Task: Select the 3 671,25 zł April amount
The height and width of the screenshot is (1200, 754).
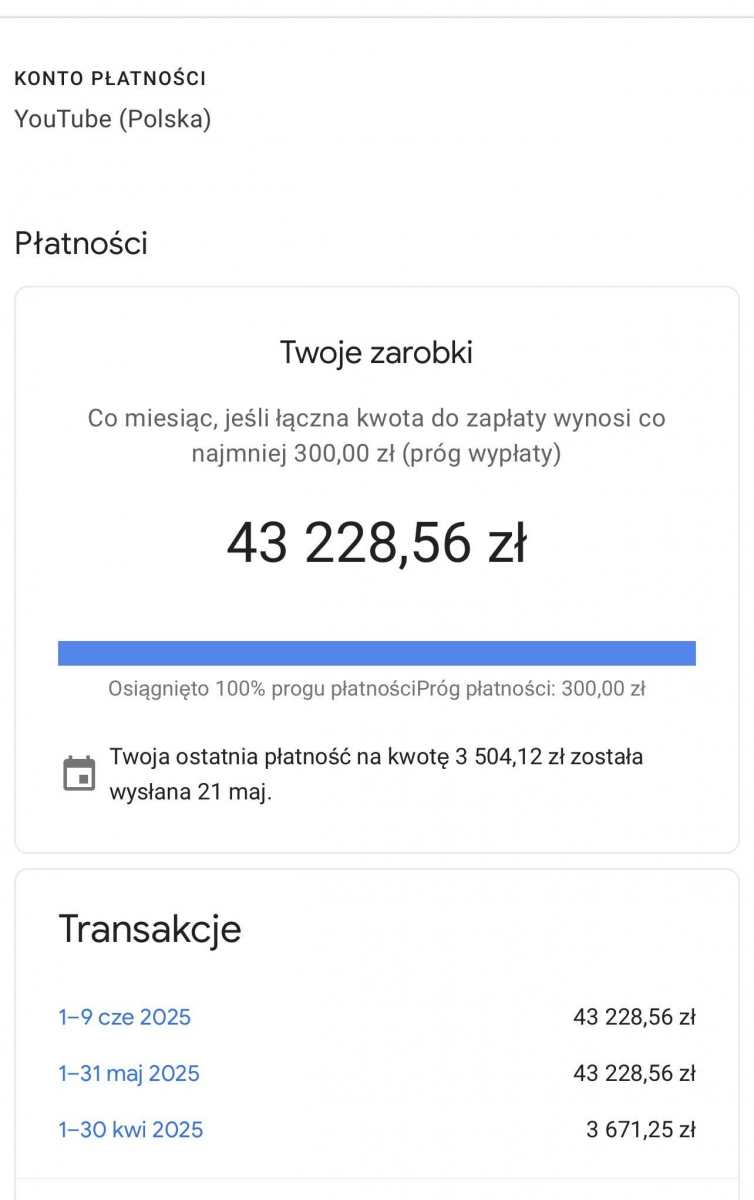Action: [640, 1130]
